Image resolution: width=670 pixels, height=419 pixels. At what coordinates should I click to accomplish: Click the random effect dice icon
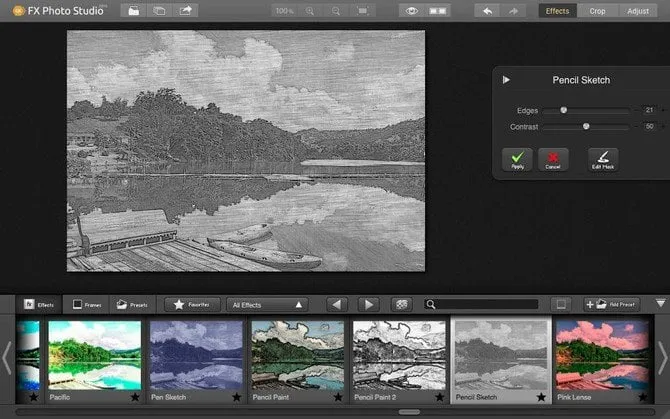[x=401, y=304]
